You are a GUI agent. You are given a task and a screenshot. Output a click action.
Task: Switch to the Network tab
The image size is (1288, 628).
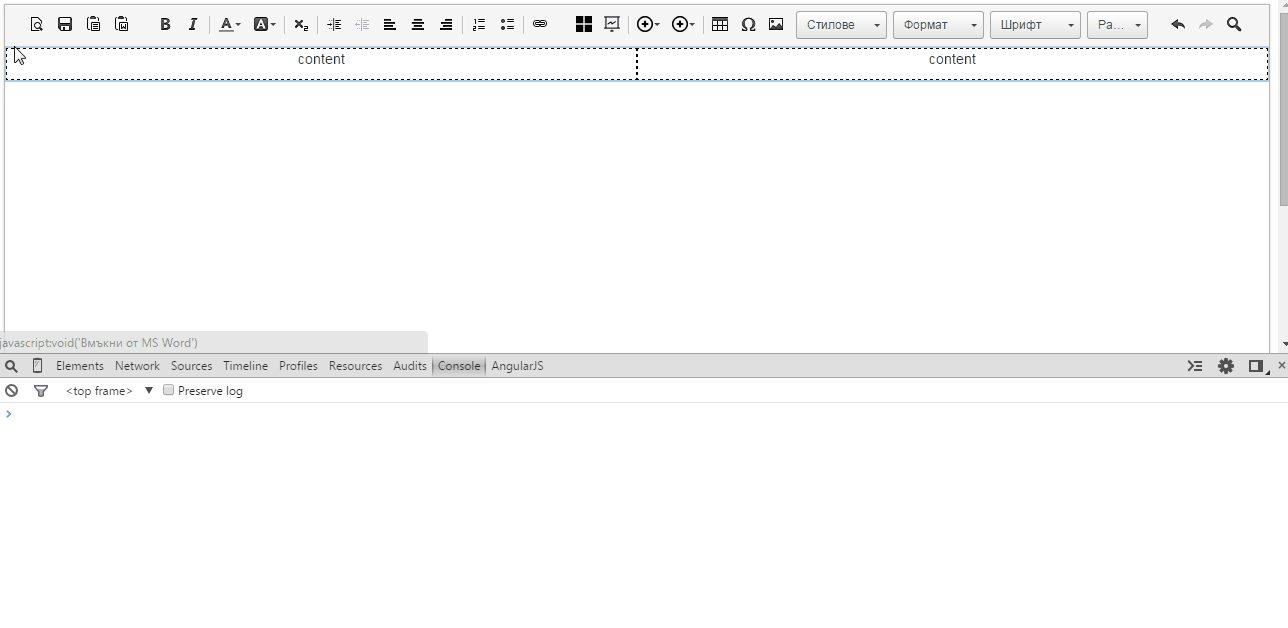click(137, 365)
